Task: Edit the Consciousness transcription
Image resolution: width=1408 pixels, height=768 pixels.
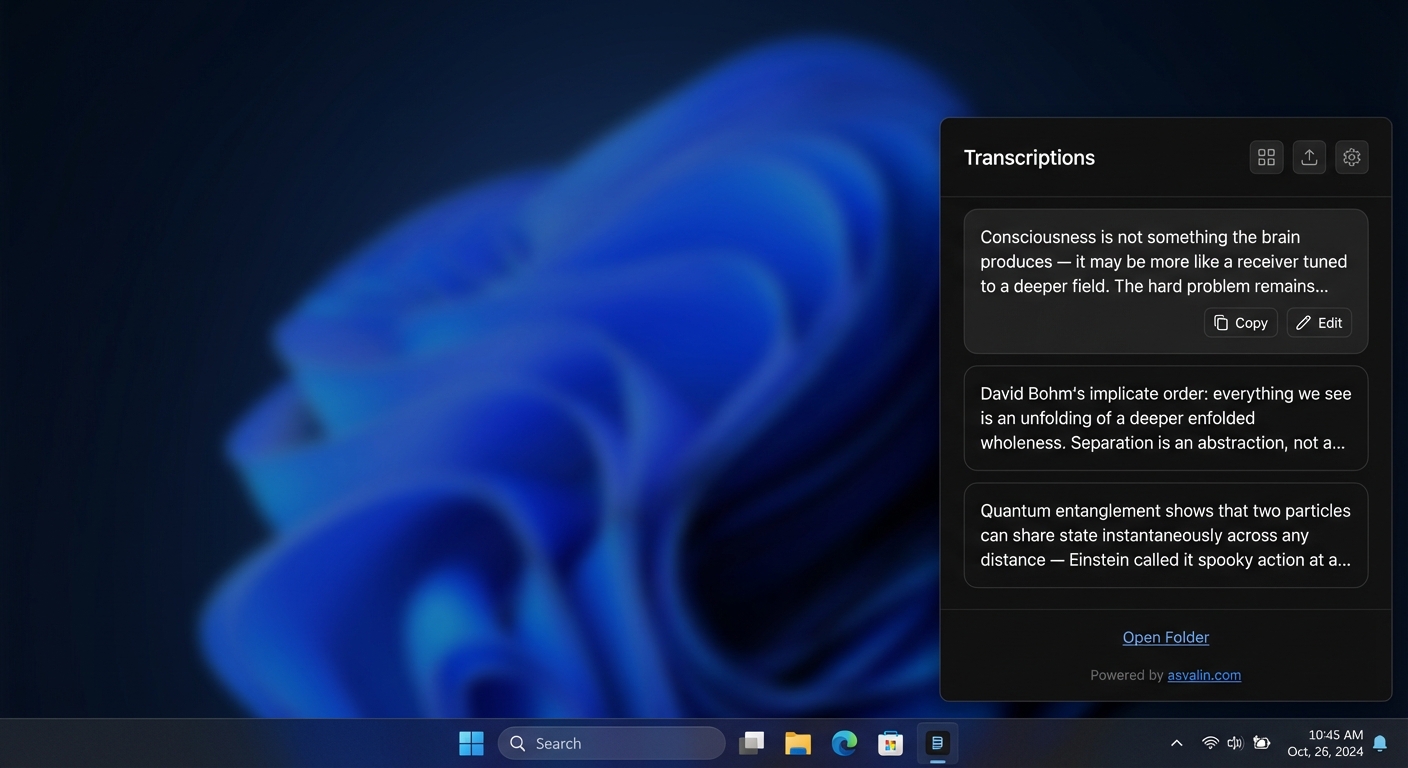Action: pyautogui.click(x=1320, y=323)
